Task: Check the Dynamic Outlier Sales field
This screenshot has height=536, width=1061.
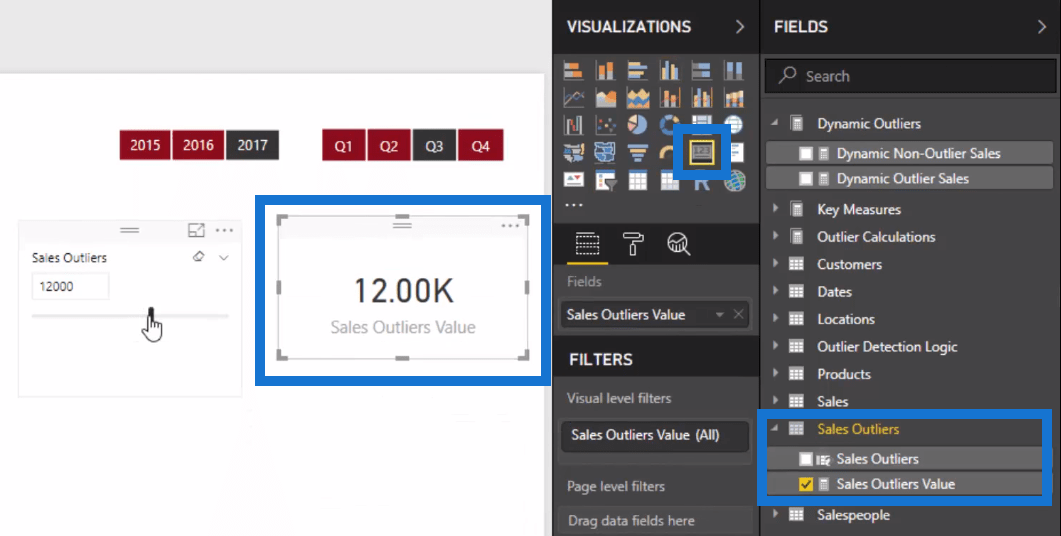Action: 805,179
